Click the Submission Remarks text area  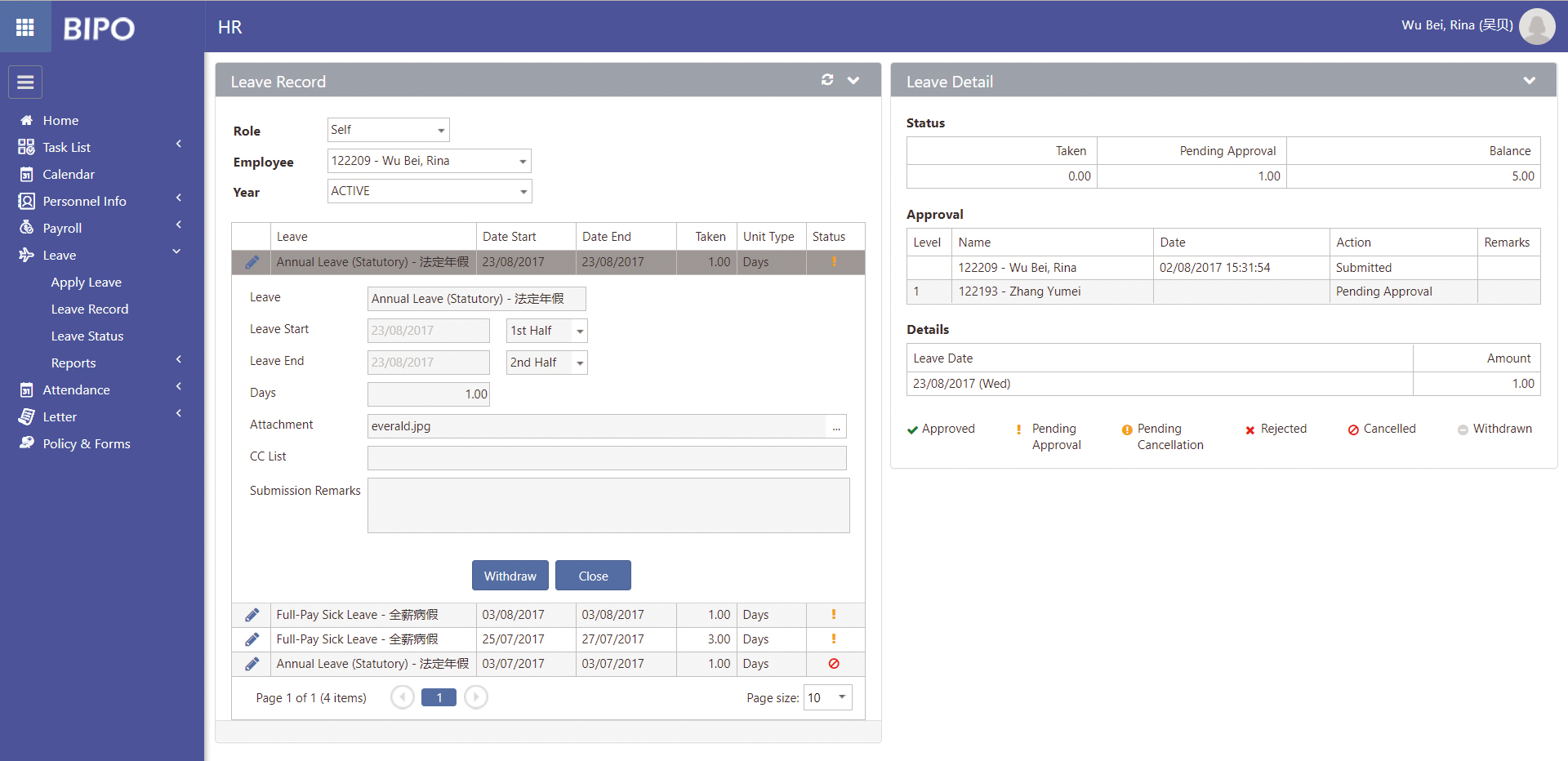(x=608, y=505)
